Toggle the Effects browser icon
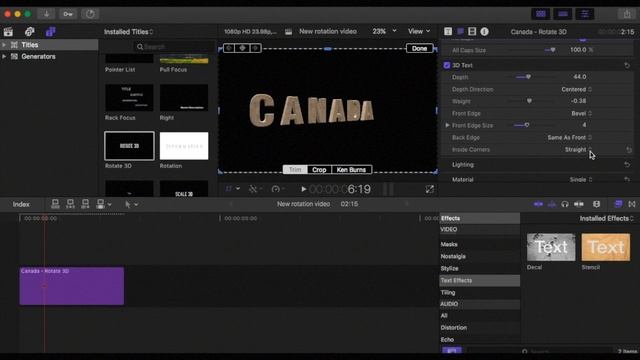This screenshot has width=640, height=360. [x=618, y=204]
